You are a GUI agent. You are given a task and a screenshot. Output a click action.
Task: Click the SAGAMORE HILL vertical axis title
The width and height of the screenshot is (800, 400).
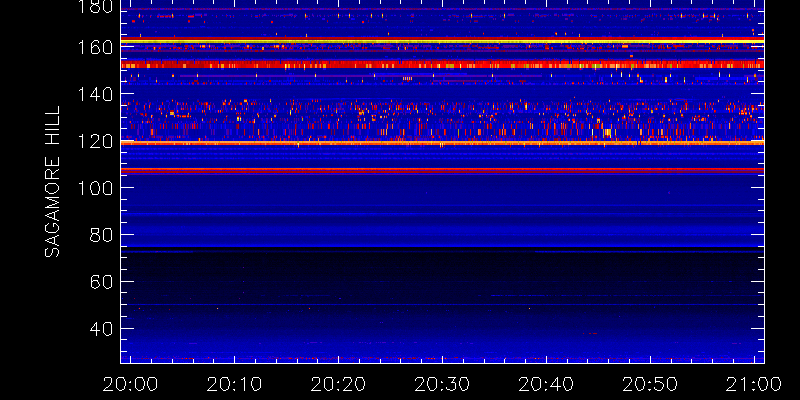pos(52,182)
